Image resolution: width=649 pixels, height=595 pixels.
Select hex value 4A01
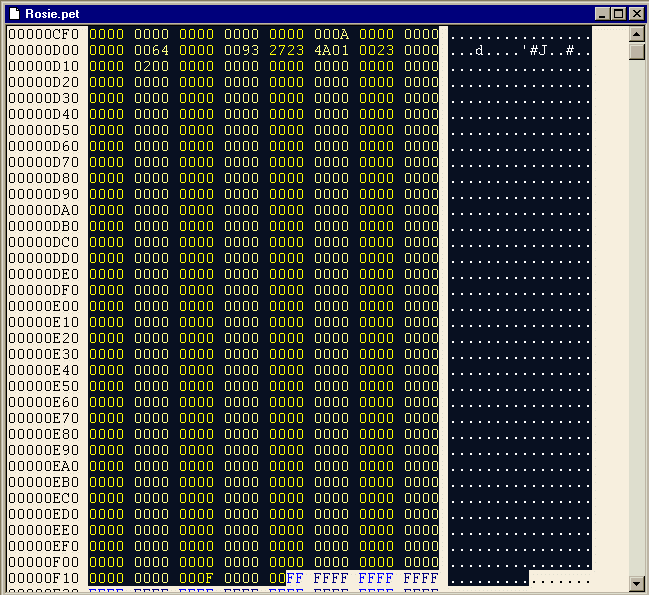tap(331, 50)
